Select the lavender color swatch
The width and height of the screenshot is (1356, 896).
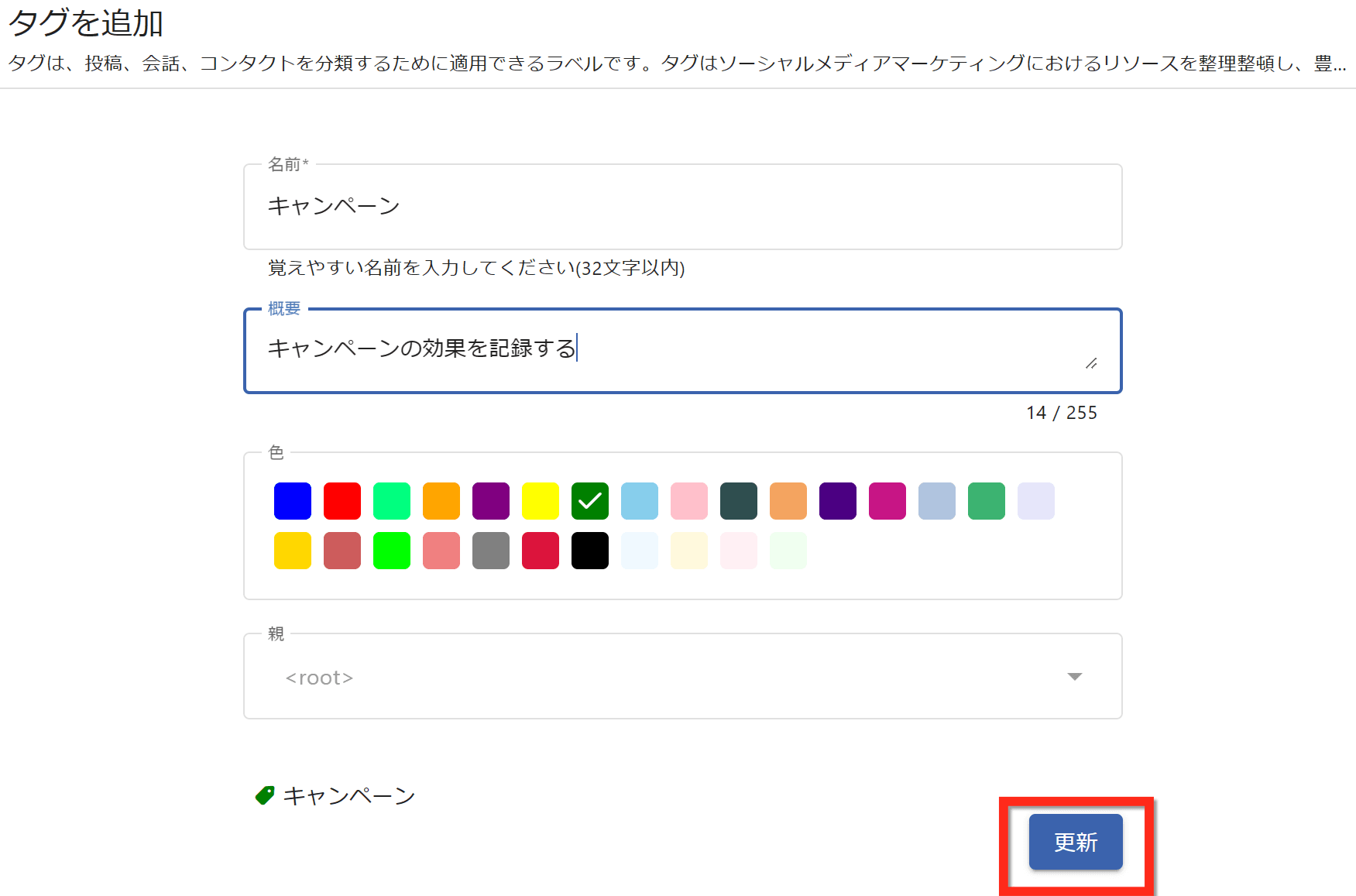pos(1036,501)
